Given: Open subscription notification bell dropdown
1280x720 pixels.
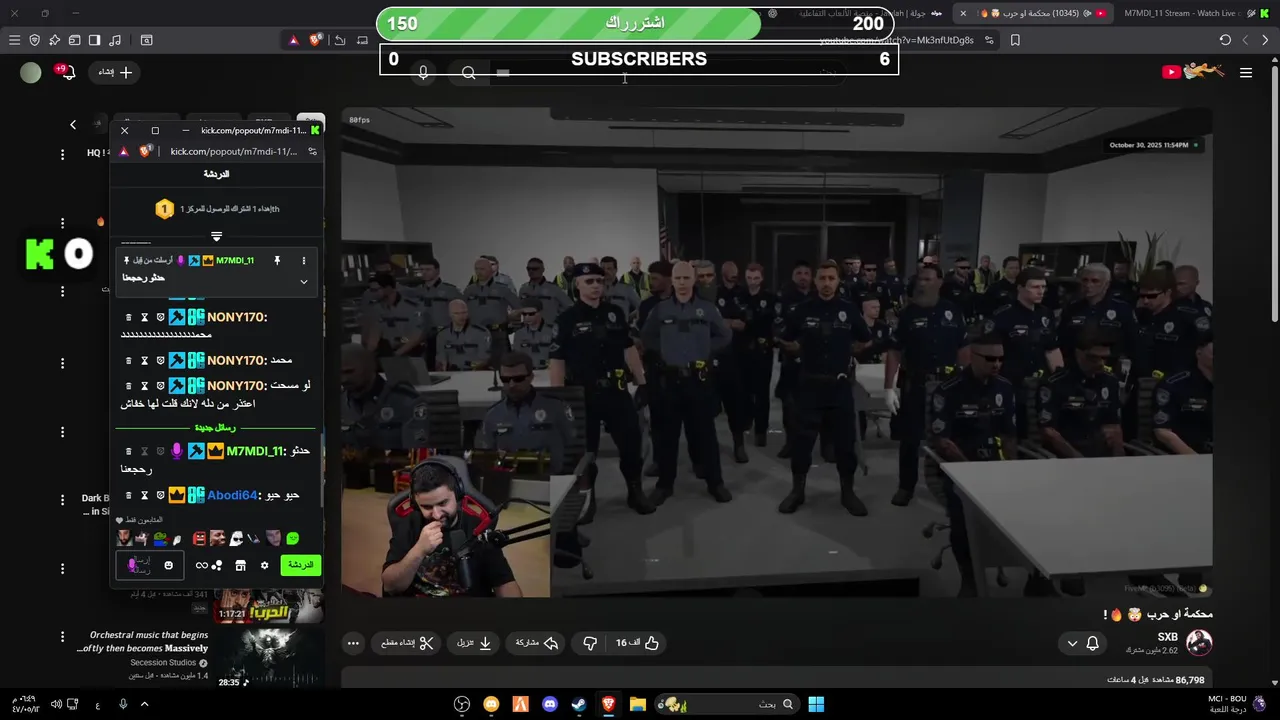Looking at the screenshot, I should coord(1082,643).
